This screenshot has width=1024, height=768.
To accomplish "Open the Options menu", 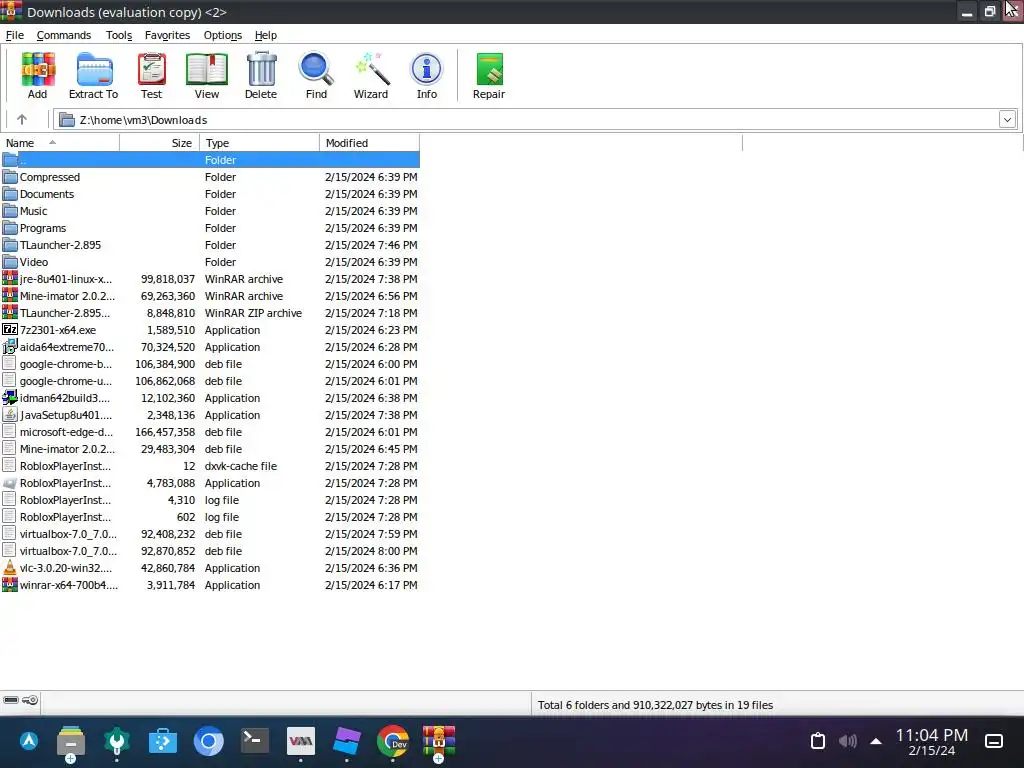I will tap(223, 35).
